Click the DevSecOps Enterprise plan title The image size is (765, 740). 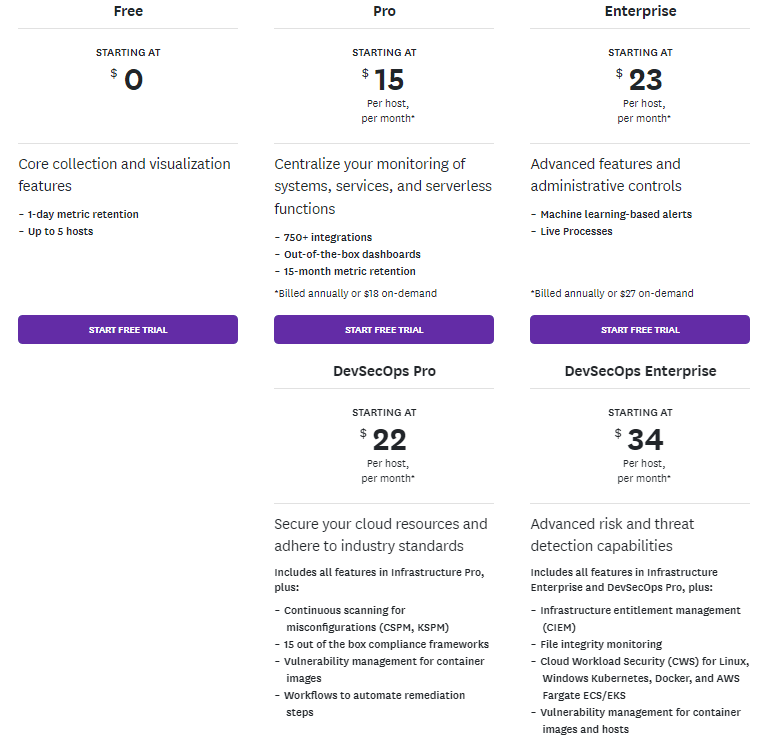click(640, 371)
